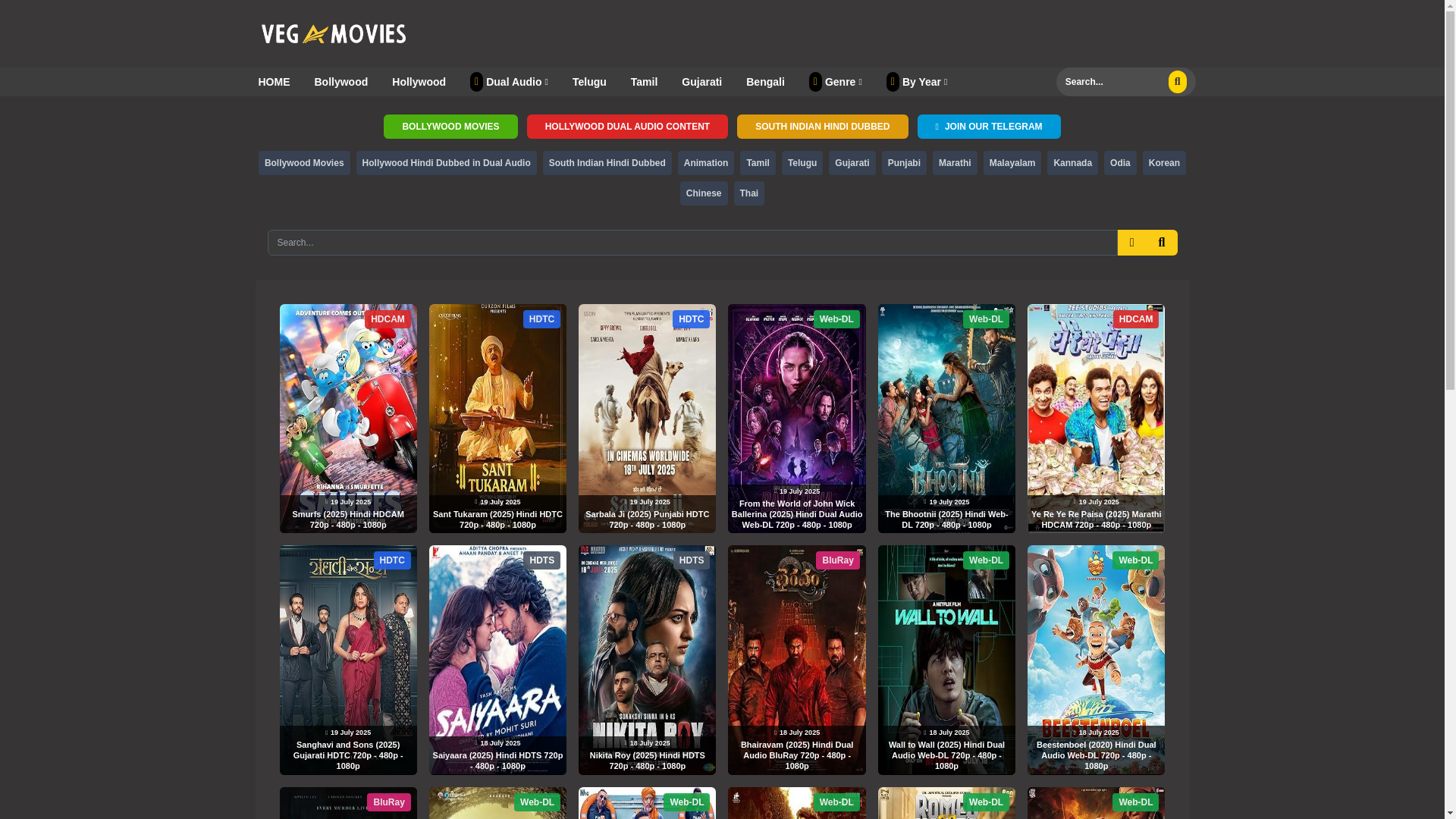Viewport: 1456px width, 819px height.
Task: Select Tamil in the navigation bar
Action: pos(644,82)
